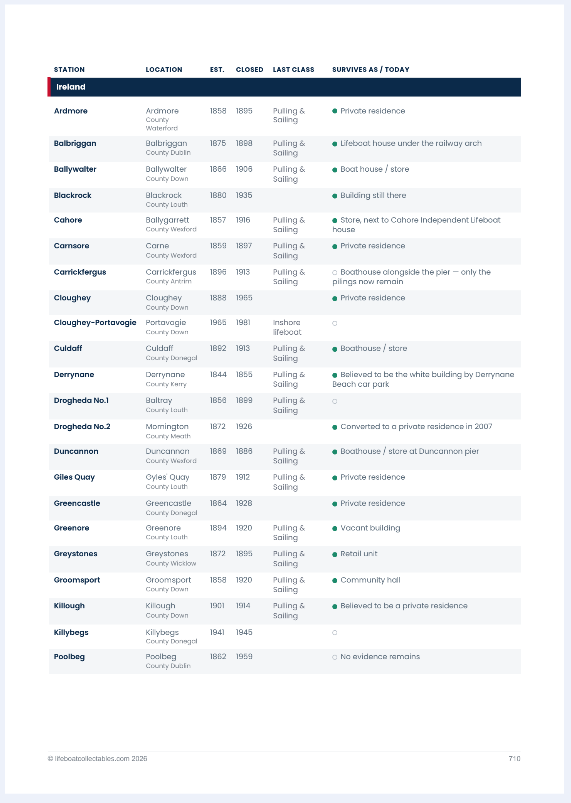
Task: Click the hollow dot before No evidence remains
Action: click(334, 657)
